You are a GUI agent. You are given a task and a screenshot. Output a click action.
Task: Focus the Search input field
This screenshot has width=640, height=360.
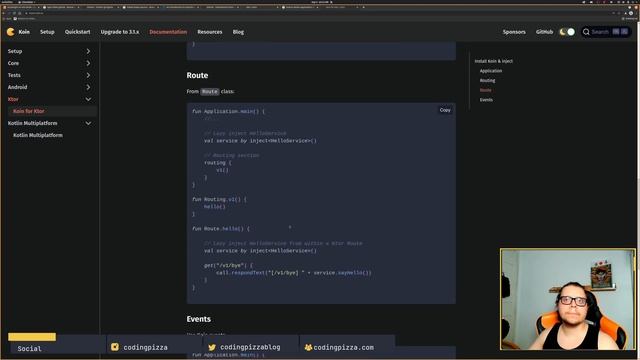click(606, 32)
